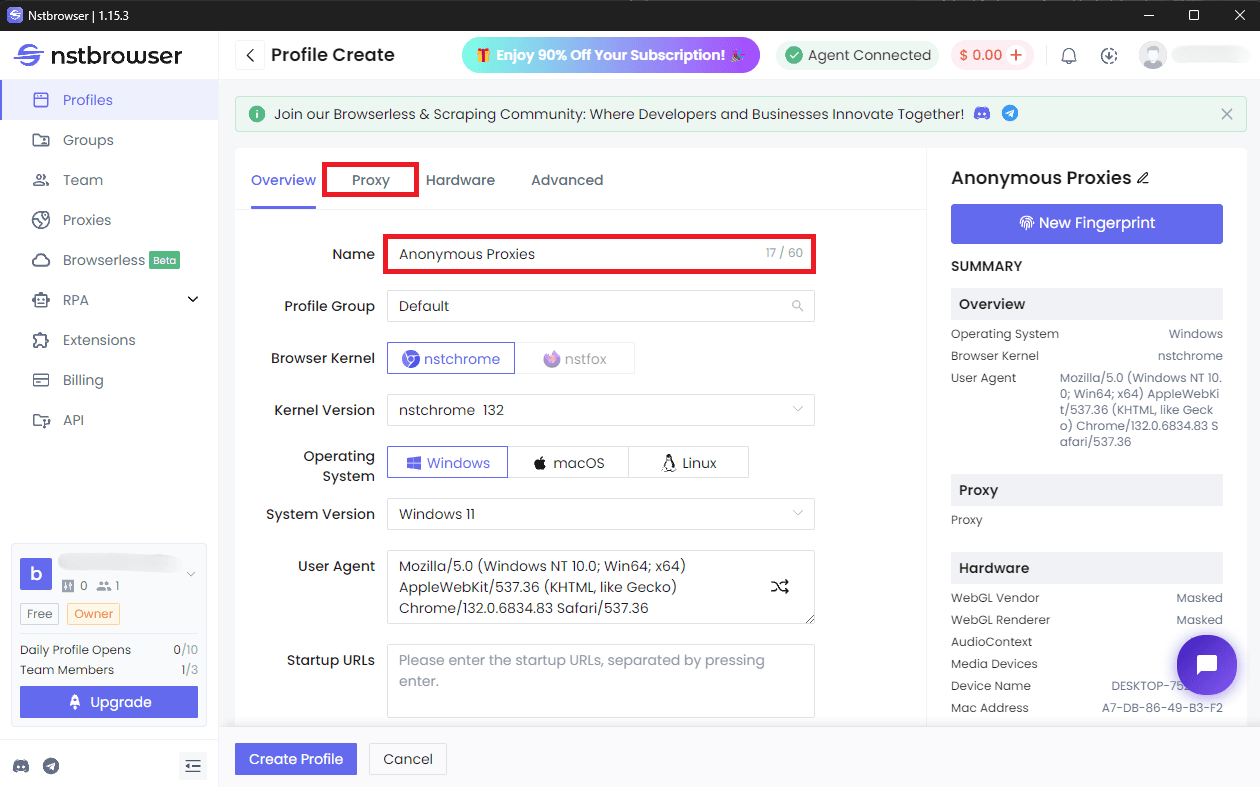Viewport: 1260px width, 787px height.
Task: Click the Create Profile button
Action: point(295,759)
